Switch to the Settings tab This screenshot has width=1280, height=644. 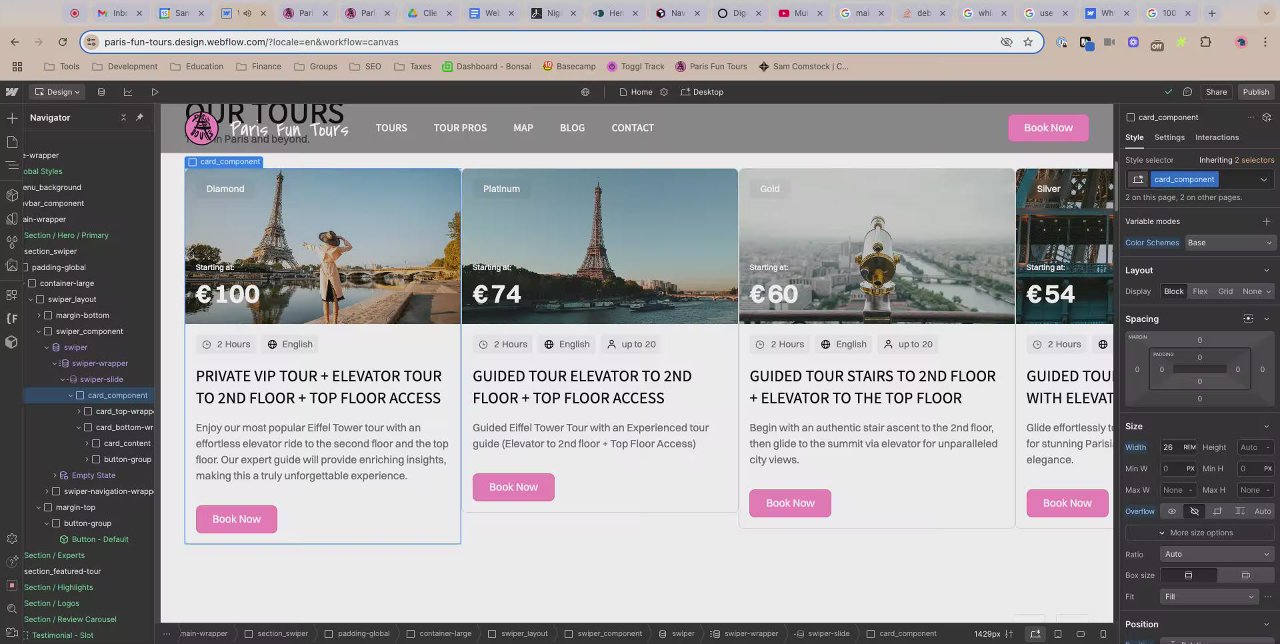click(x=1169, y=138)
